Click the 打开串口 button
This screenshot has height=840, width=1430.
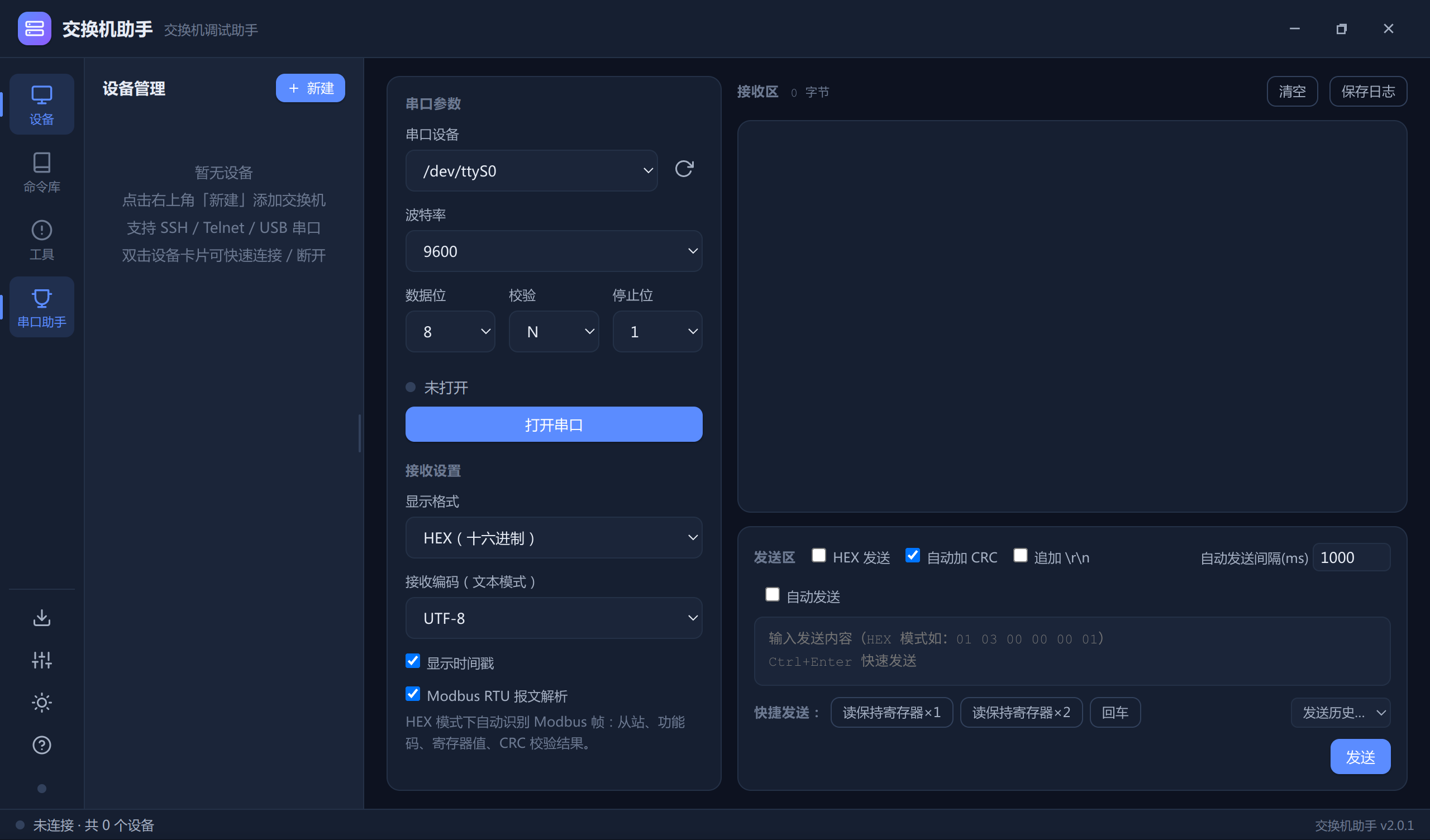(554, 424)
